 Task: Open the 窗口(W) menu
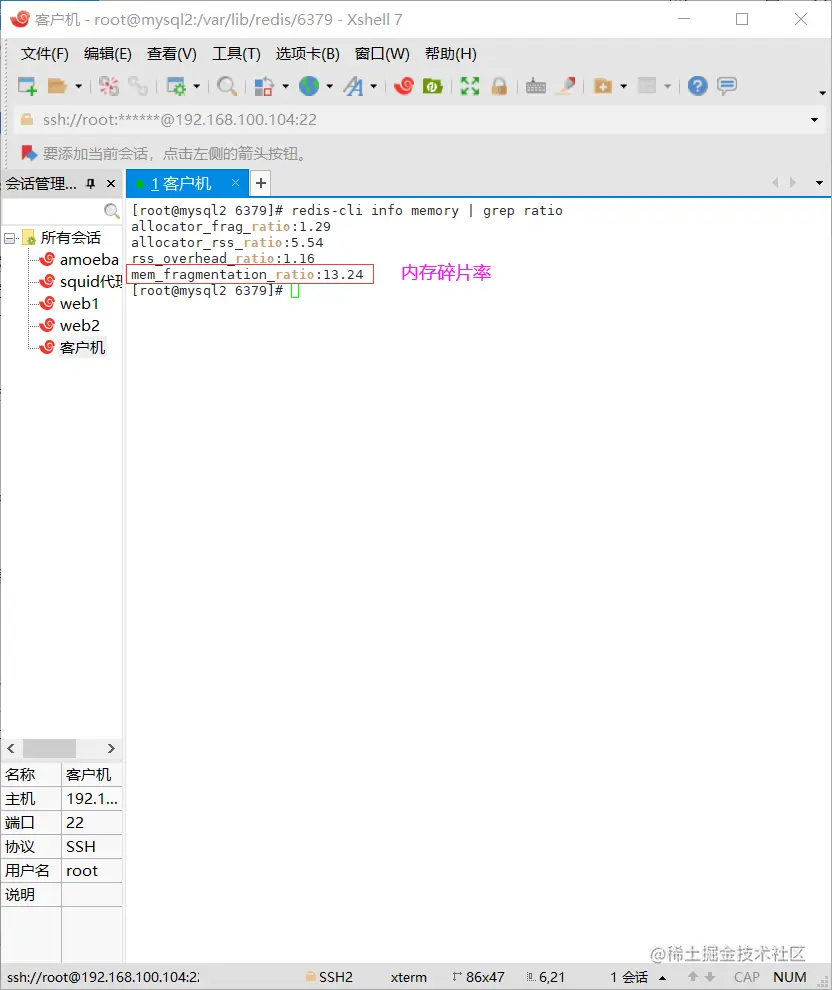coord(382,54)
